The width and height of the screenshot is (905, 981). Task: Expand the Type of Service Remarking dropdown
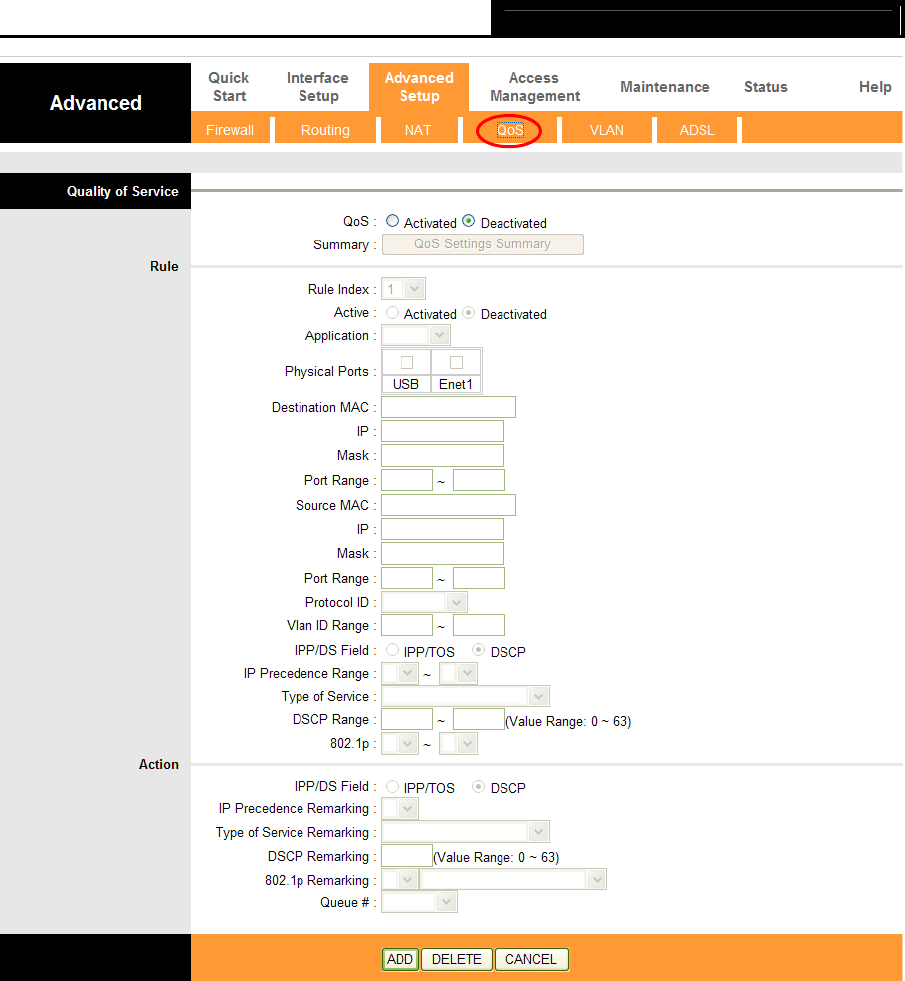[x=465, y=832]
